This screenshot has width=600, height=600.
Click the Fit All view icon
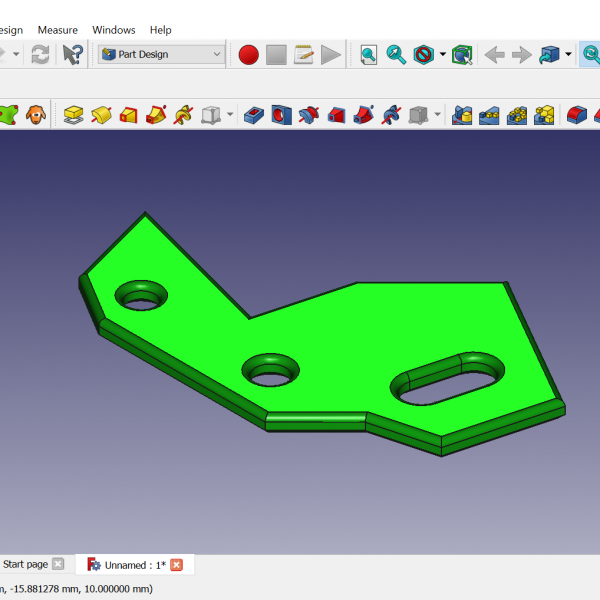coord(369,55)
